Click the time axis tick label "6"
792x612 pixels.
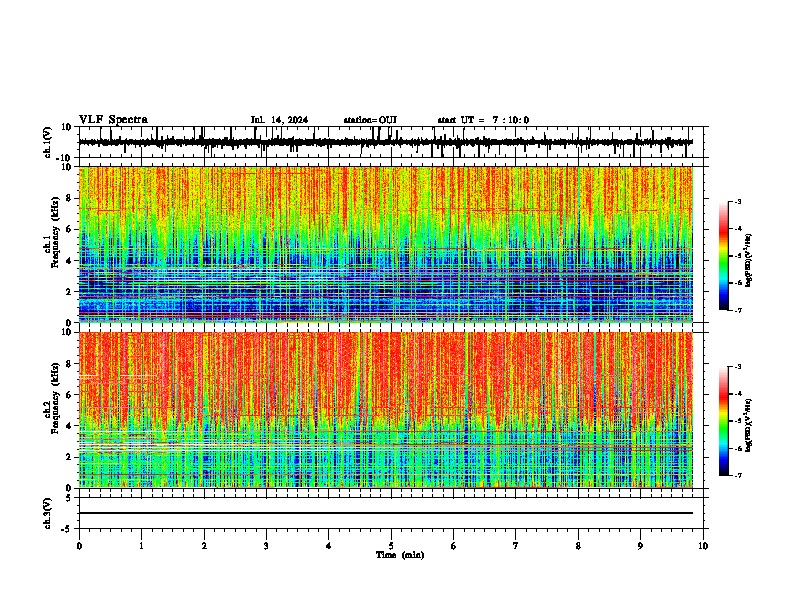454,546
